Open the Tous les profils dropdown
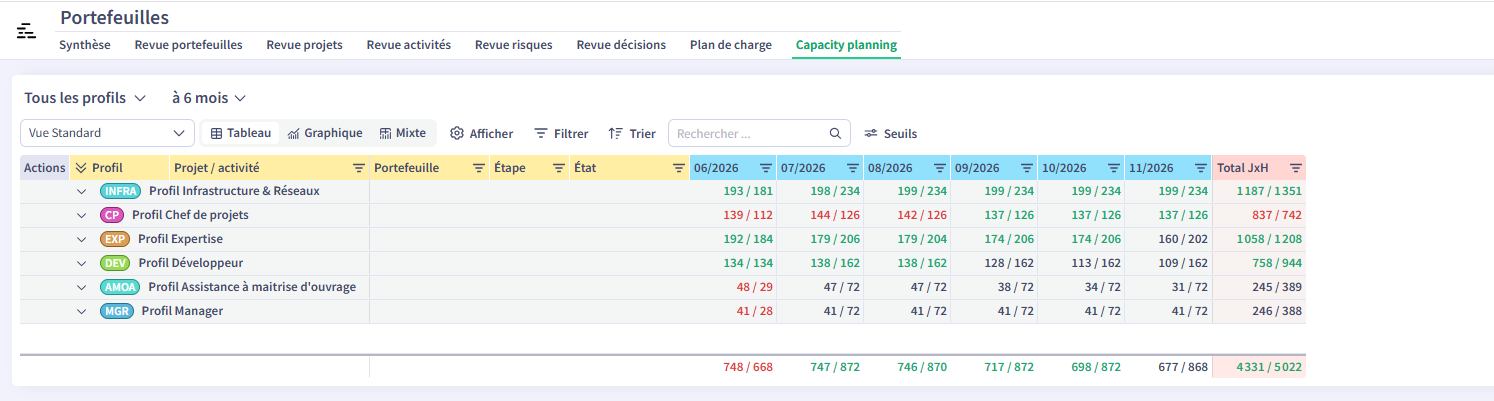1494x401 pixels. [x=85, y=98]
